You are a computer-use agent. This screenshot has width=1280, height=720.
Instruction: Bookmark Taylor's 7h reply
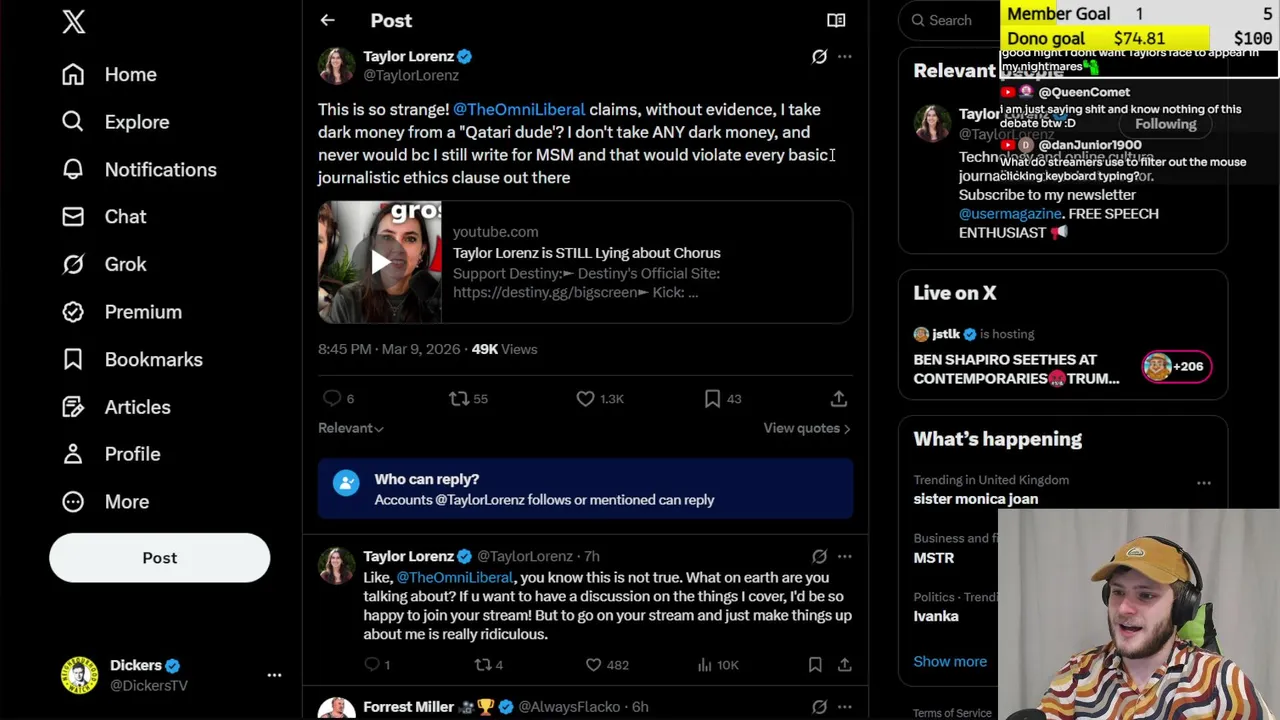click(815, 664)
